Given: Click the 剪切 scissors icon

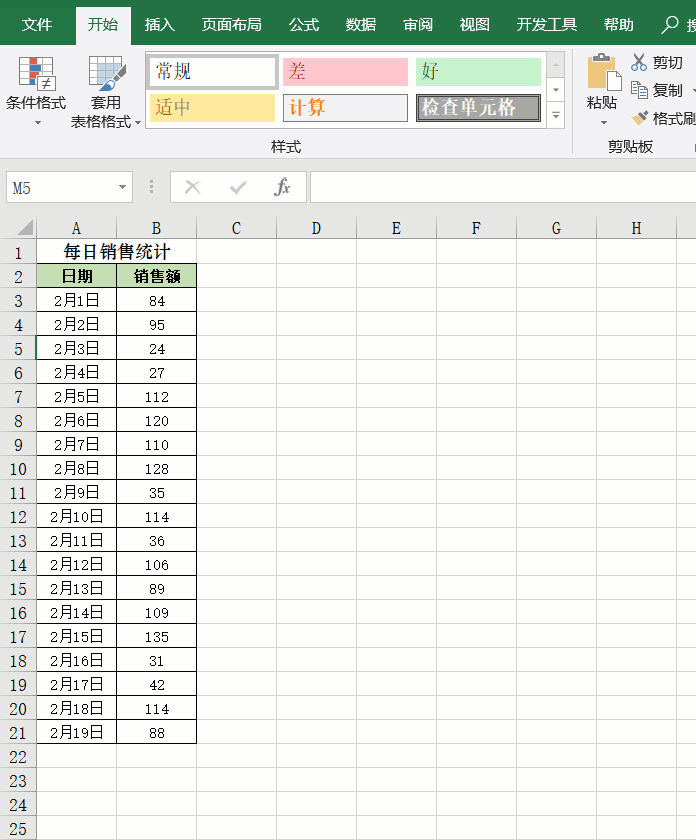Looking at the screenshot, I should (639, 62).
